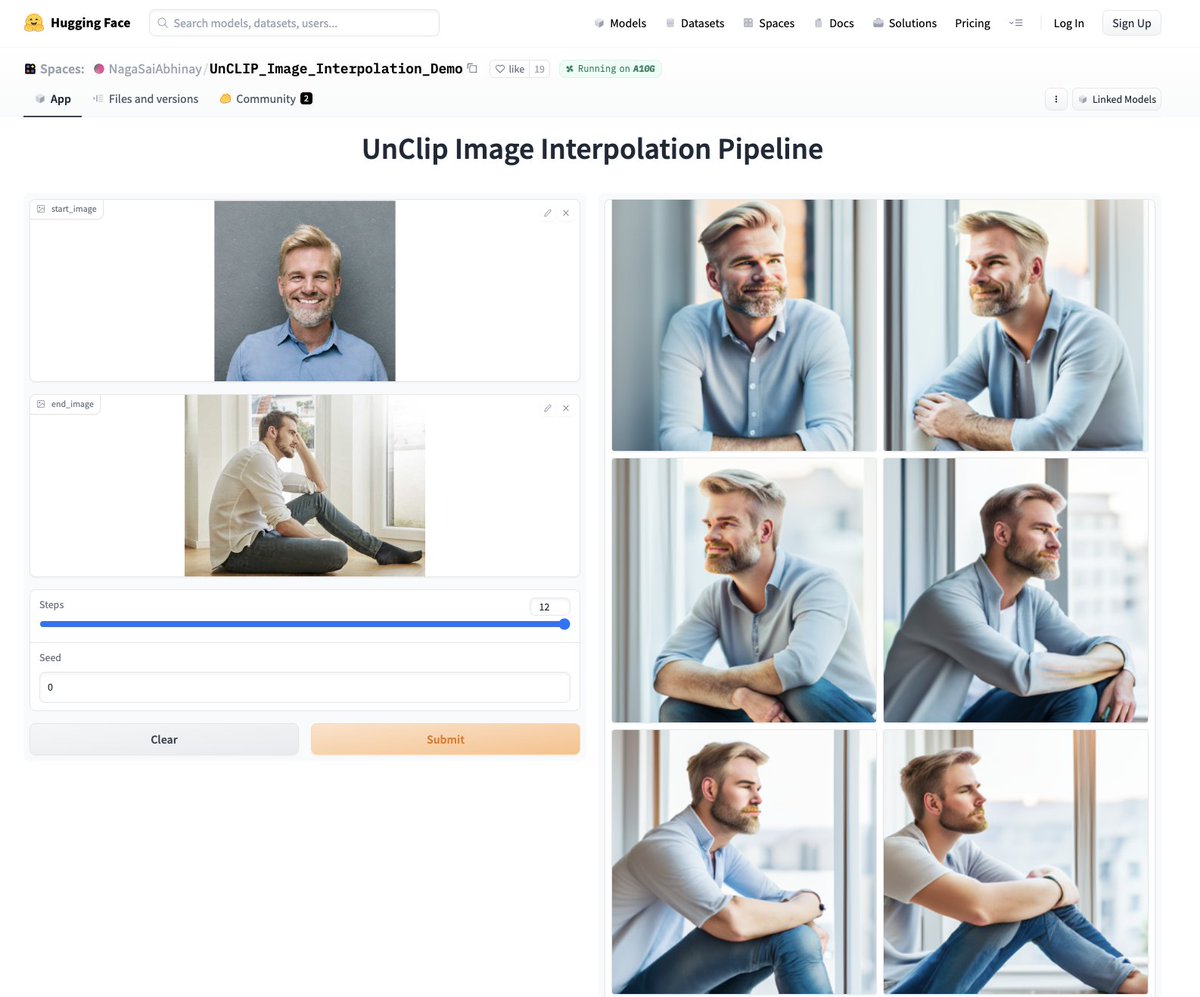The image size is (1200, 997).
Task: Click the search magnifier icon
Action: 163,23
